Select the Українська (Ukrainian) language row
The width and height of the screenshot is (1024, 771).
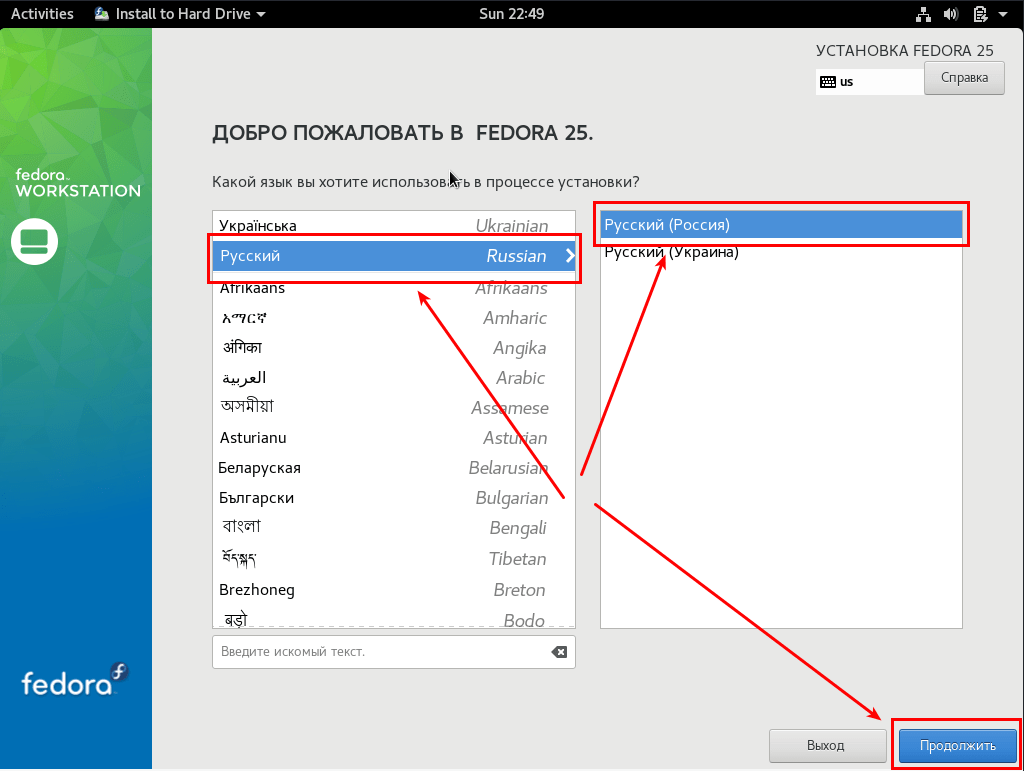pyautogui.click(x=394, y=225)
